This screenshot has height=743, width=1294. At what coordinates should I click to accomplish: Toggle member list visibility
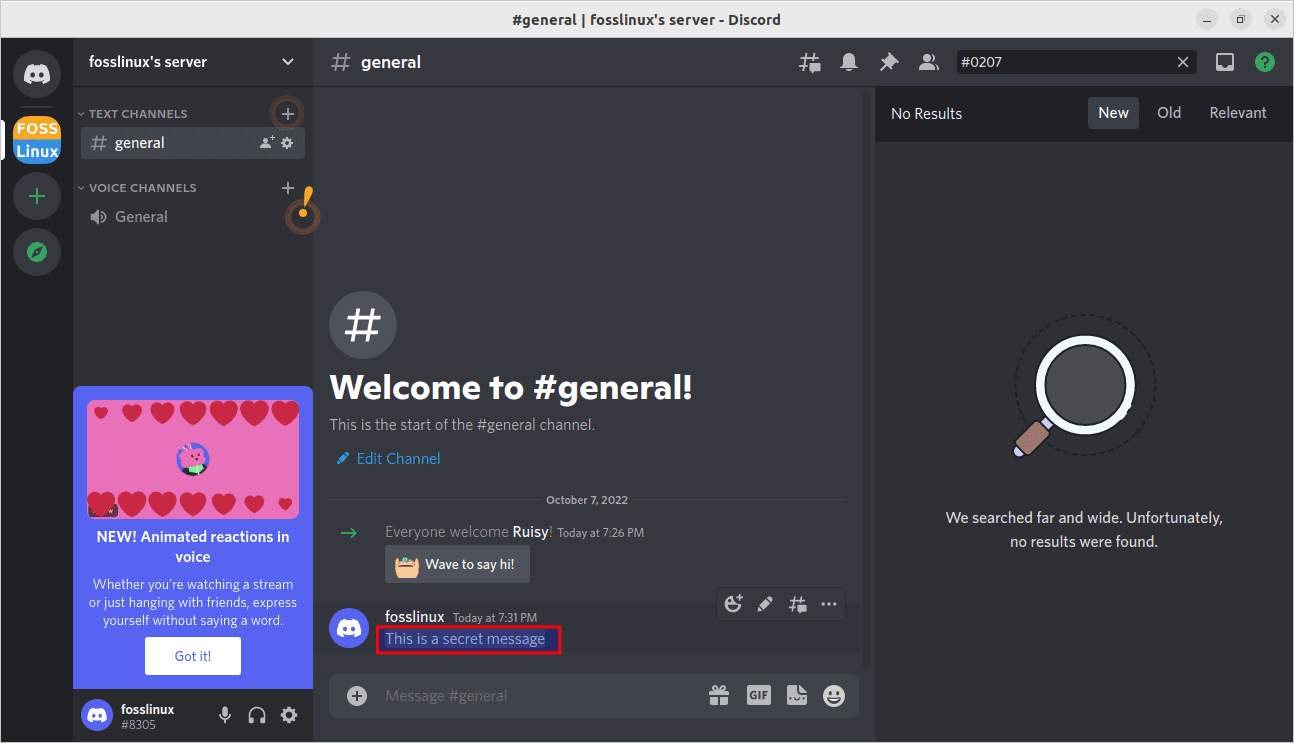928,62
